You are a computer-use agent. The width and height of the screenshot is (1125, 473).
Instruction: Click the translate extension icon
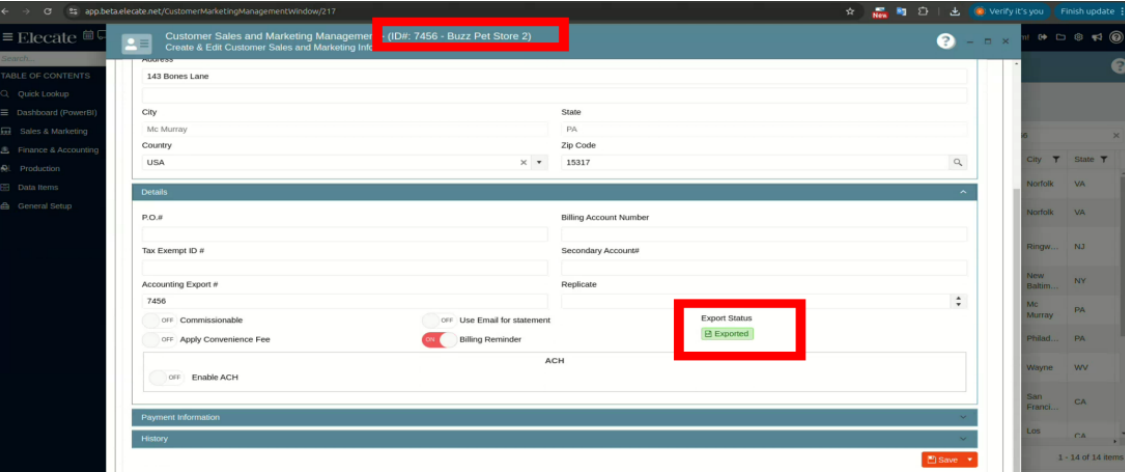point(901,11)
